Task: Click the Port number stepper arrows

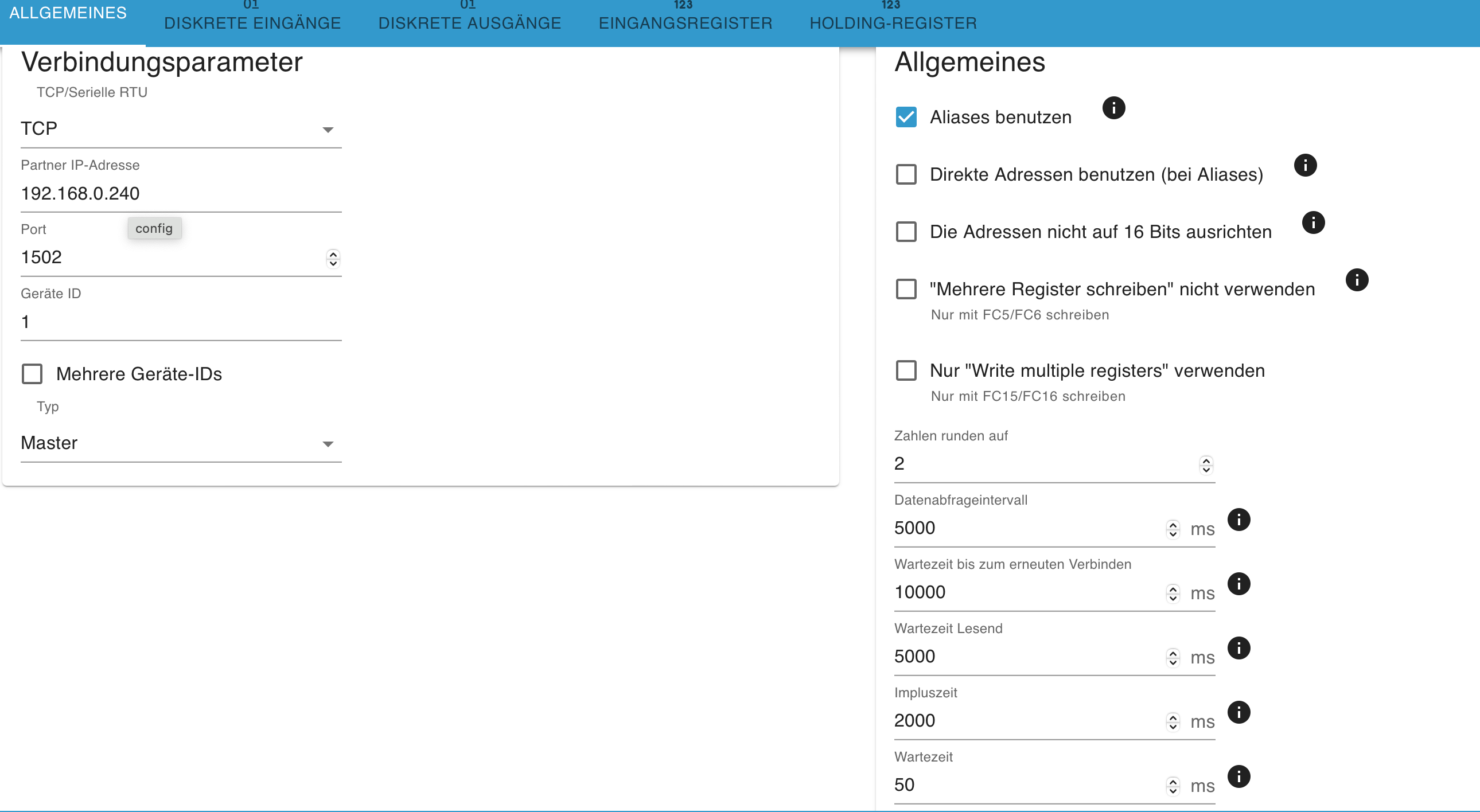Action: point(333,259)
